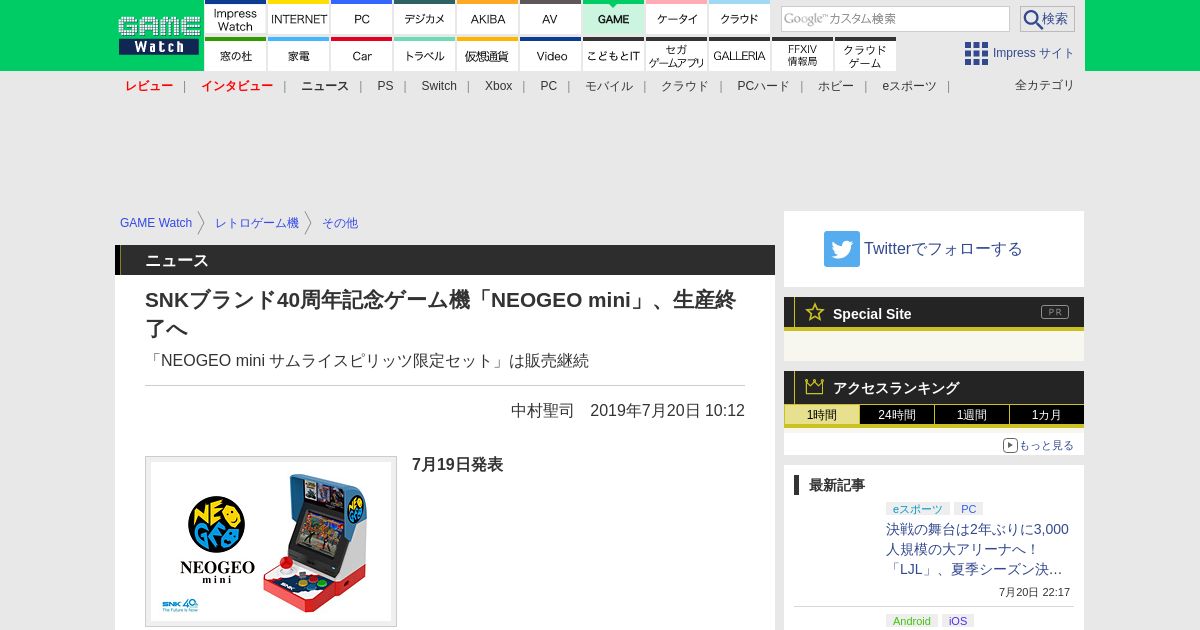Click the PR badge in Special Site

coord(1055,312)
